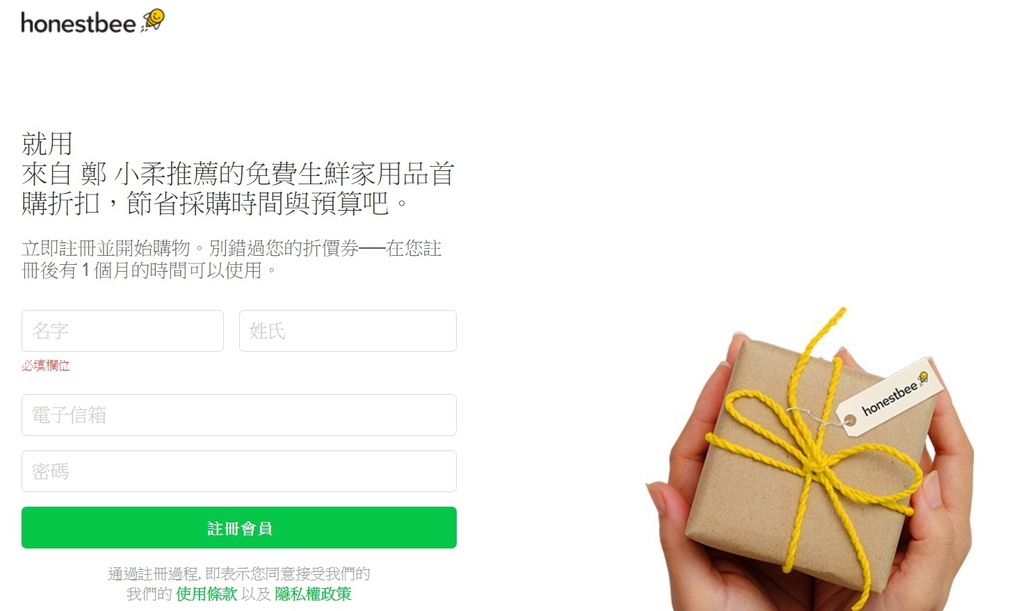Select the 電子信箱 email input box
The height and width of the screenshot is (611, 1024).
(239, 415)
